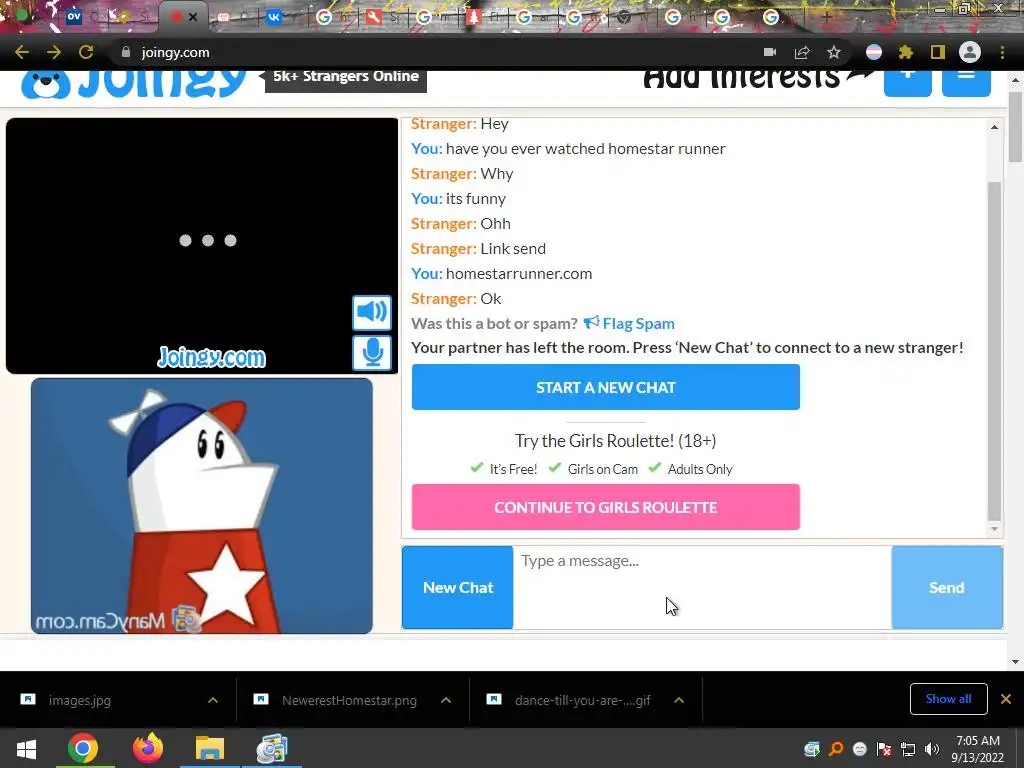Screen dimensions: 1024x768
Task: Click the chat log scrollbar down arrow
Action: pos(994,529)
